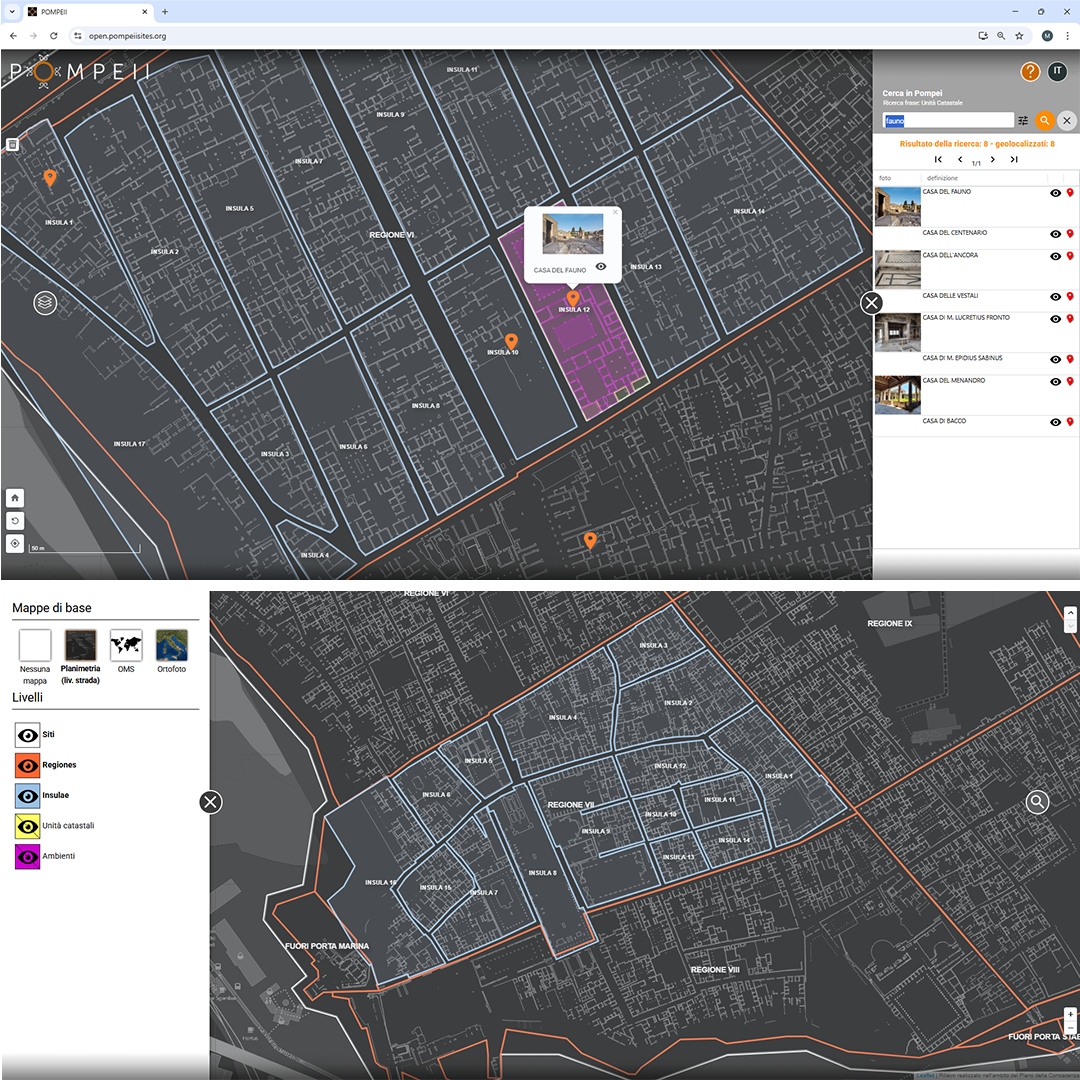
Task: Select the OMS base map
Action: pyautogui.click(x=126, y=646)
